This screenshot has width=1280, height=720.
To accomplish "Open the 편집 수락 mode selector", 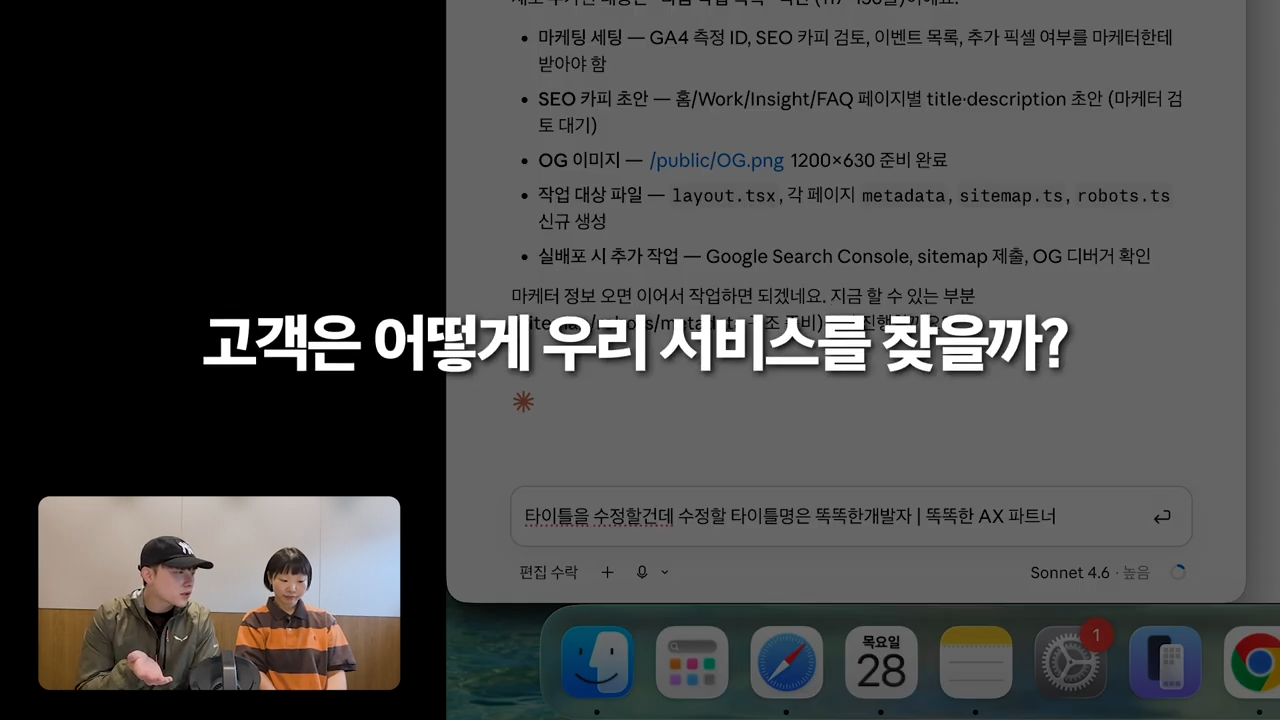I will click(548, 572).
